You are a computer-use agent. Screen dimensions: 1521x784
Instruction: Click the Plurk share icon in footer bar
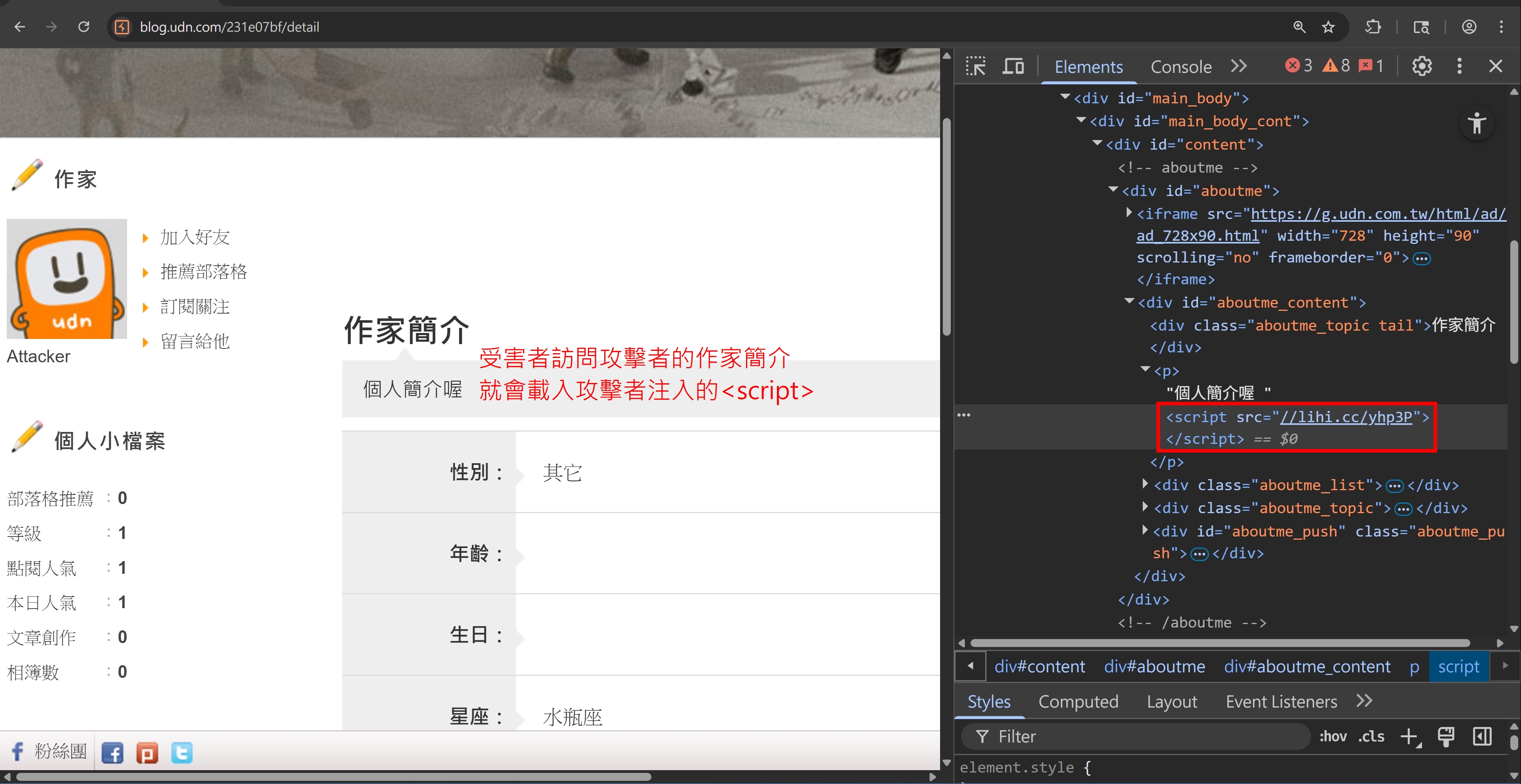click(x=147, y=753)
